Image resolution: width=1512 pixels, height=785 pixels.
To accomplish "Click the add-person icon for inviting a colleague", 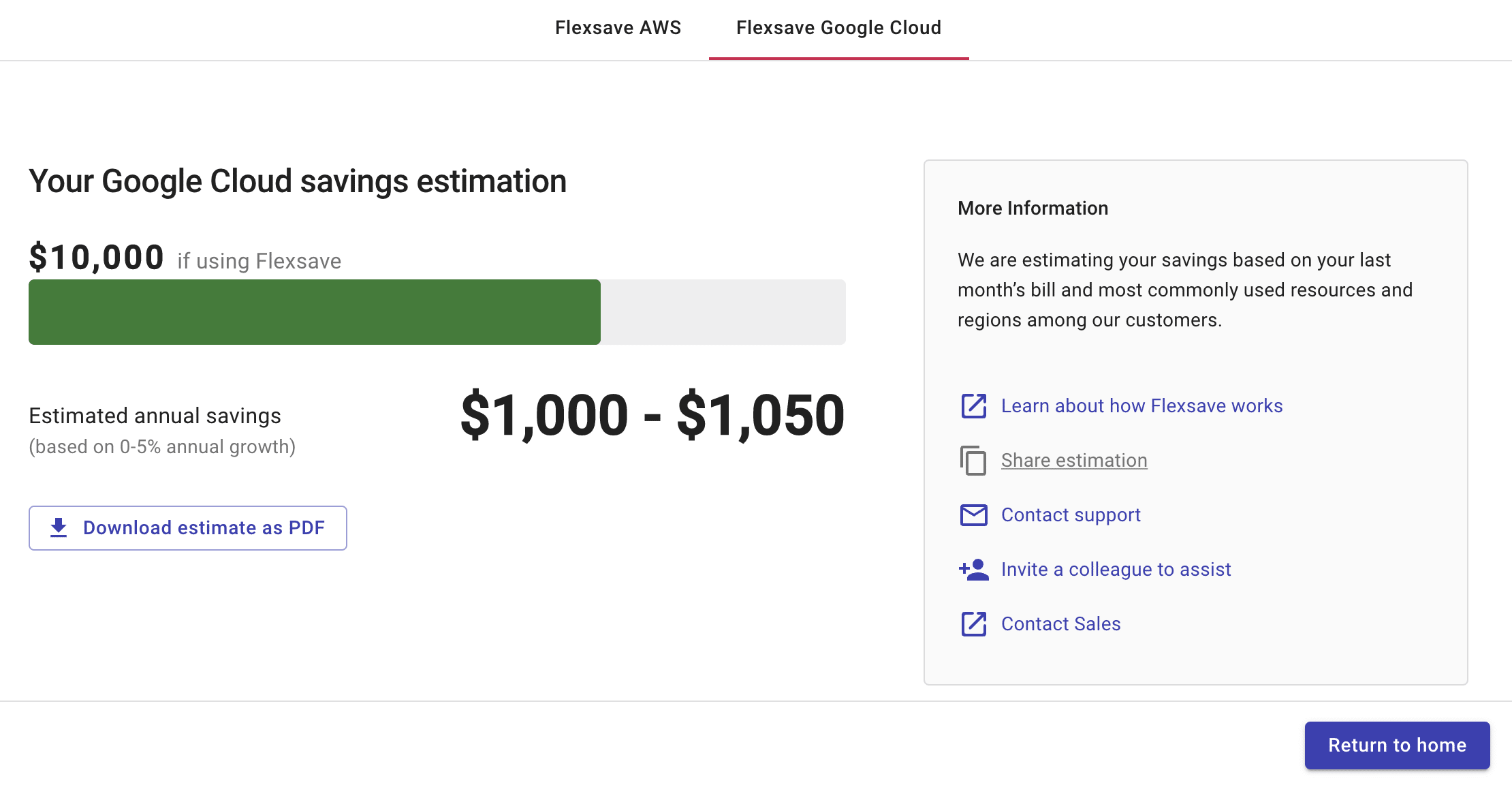I will pyautogui.click(x=973, y=570).
